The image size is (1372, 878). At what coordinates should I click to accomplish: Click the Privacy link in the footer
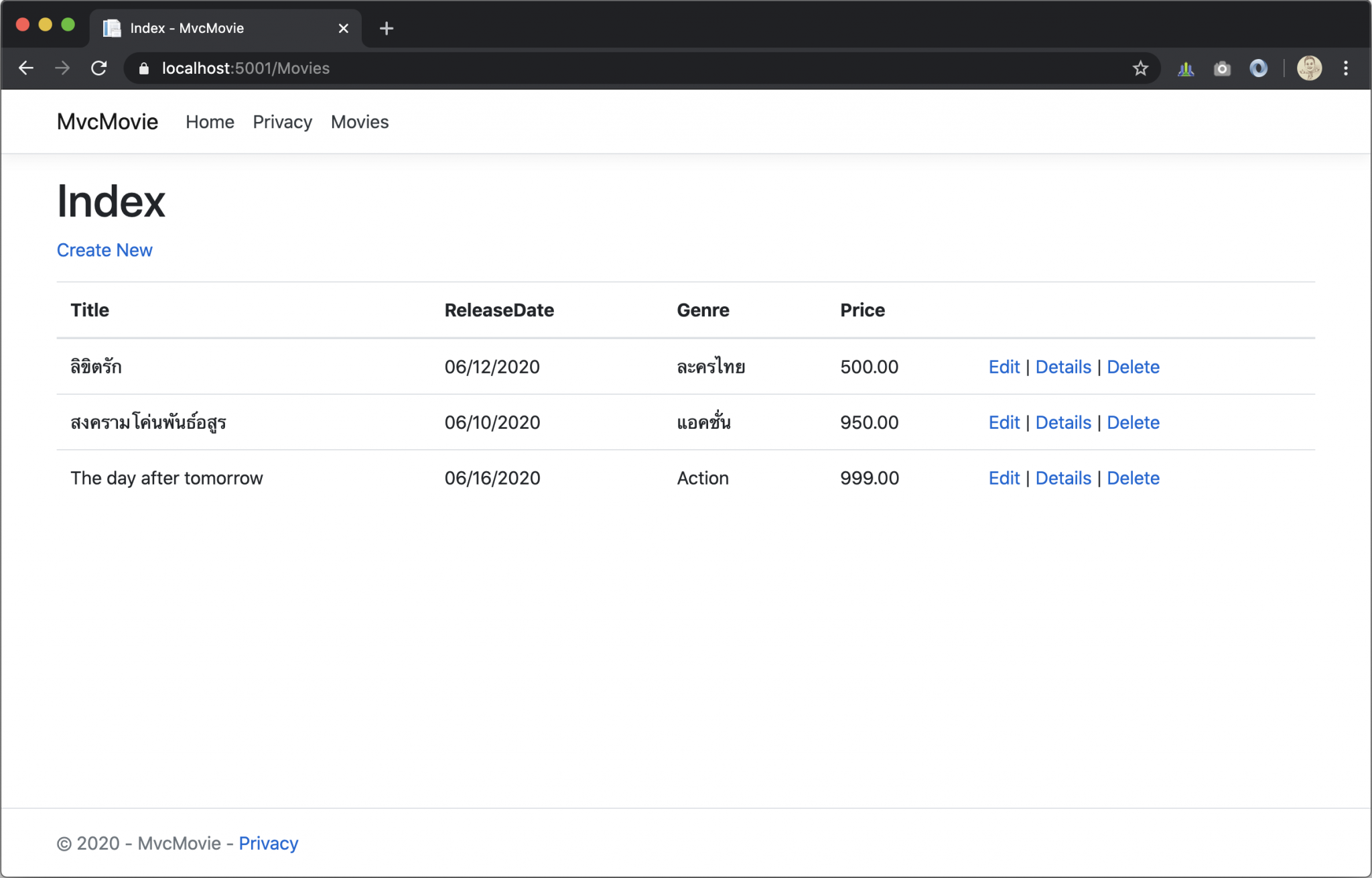pyautogui.click(x=268, y=842)
